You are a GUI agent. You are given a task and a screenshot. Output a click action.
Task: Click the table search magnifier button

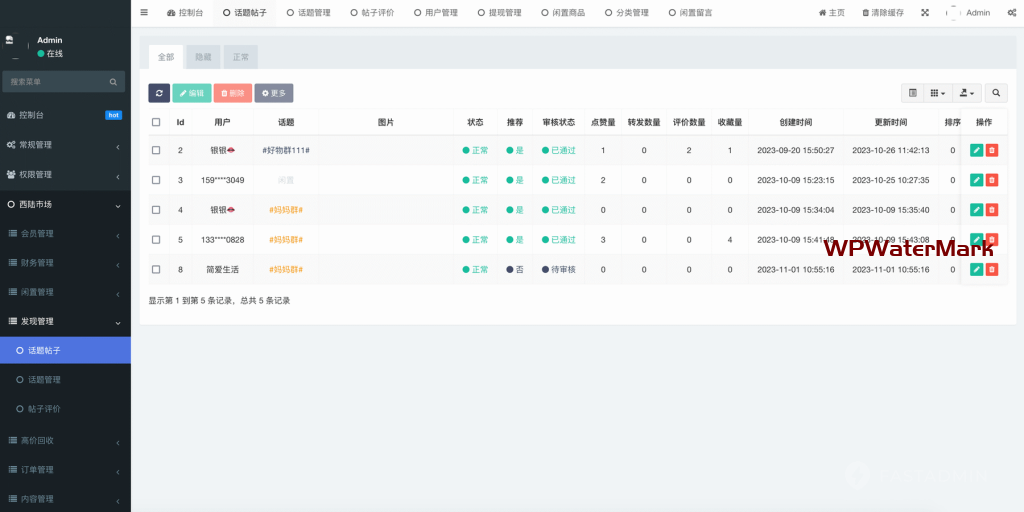996,93
